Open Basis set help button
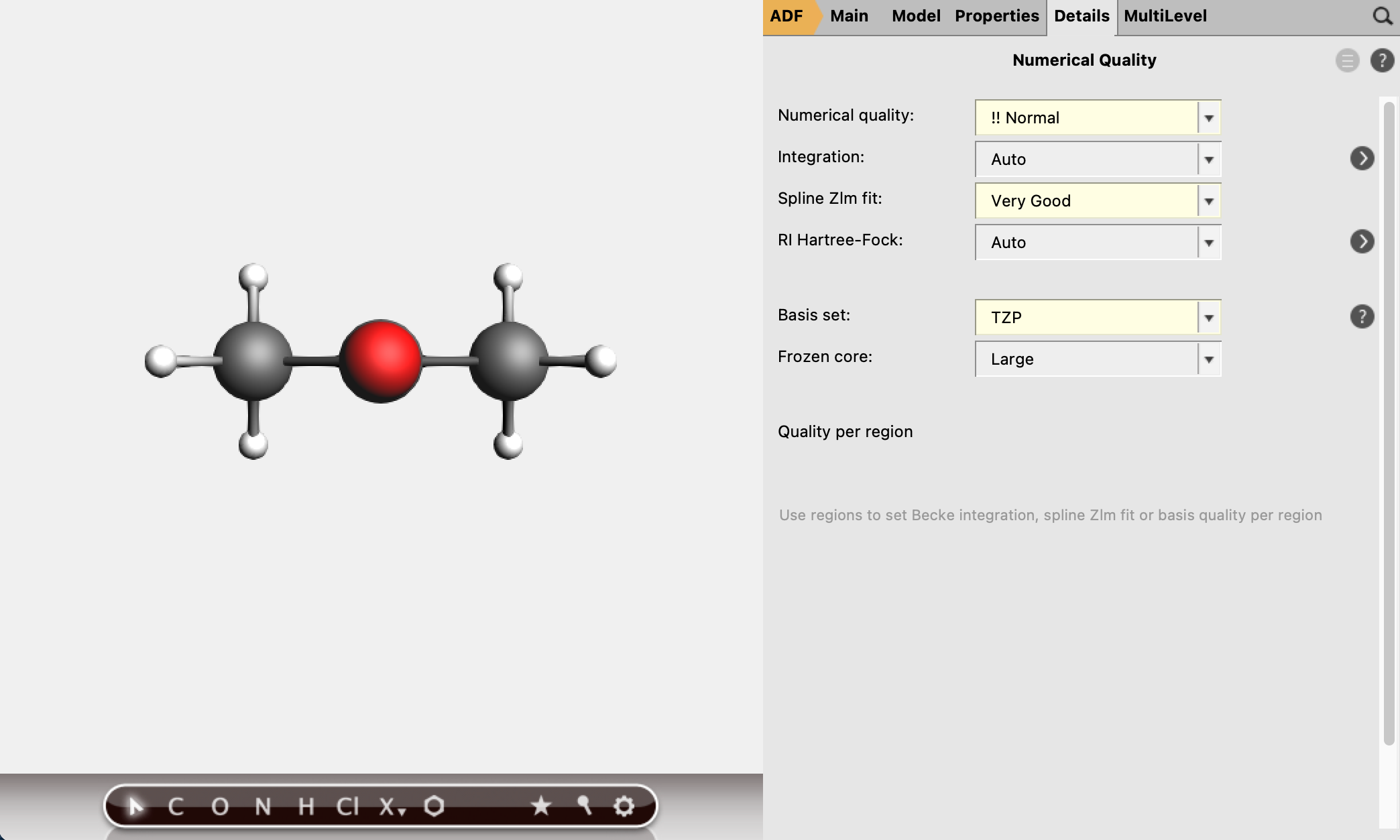 [1362, 316]
